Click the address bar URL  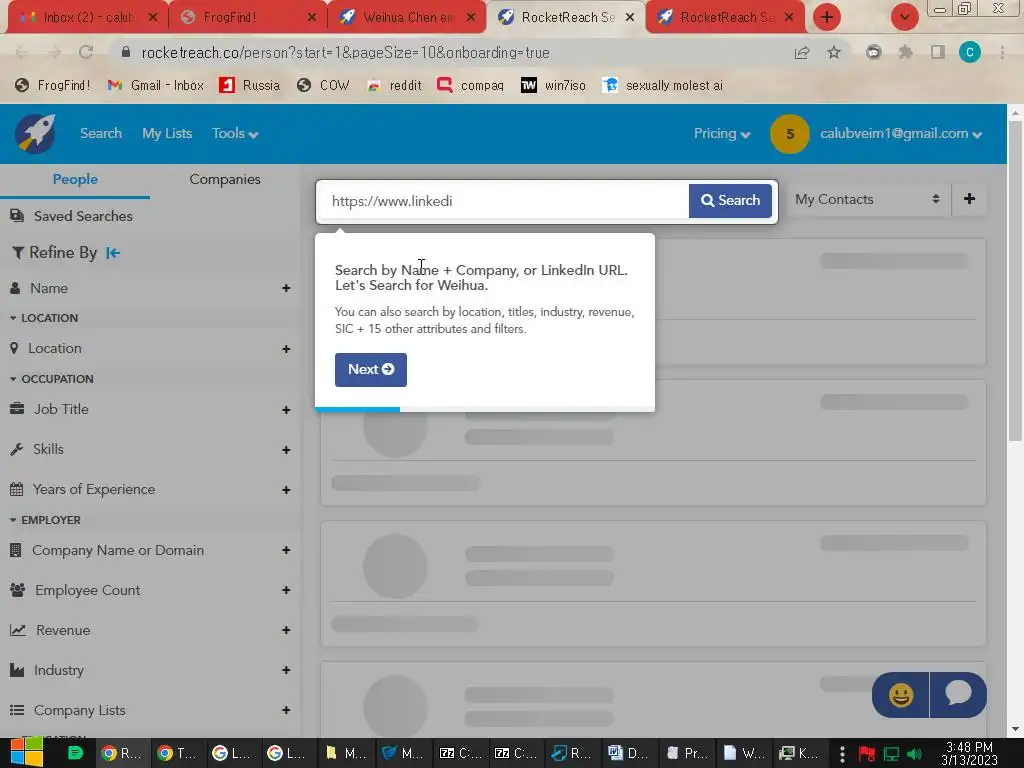345,52
